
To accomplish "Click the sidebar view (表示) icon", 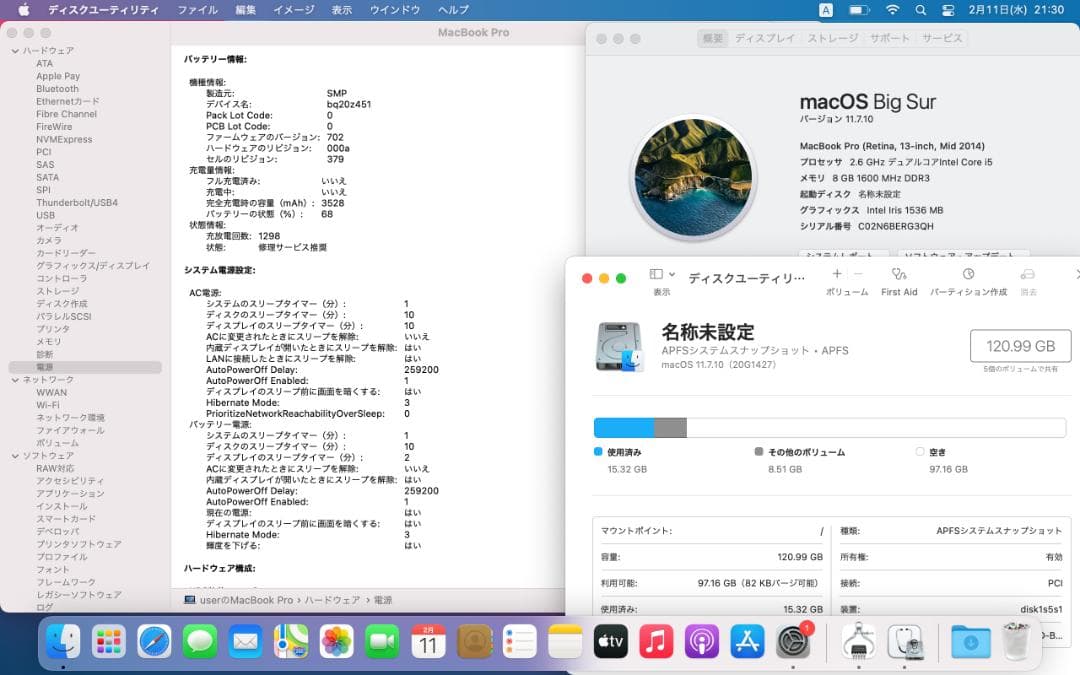I will [x=656, y=274].
